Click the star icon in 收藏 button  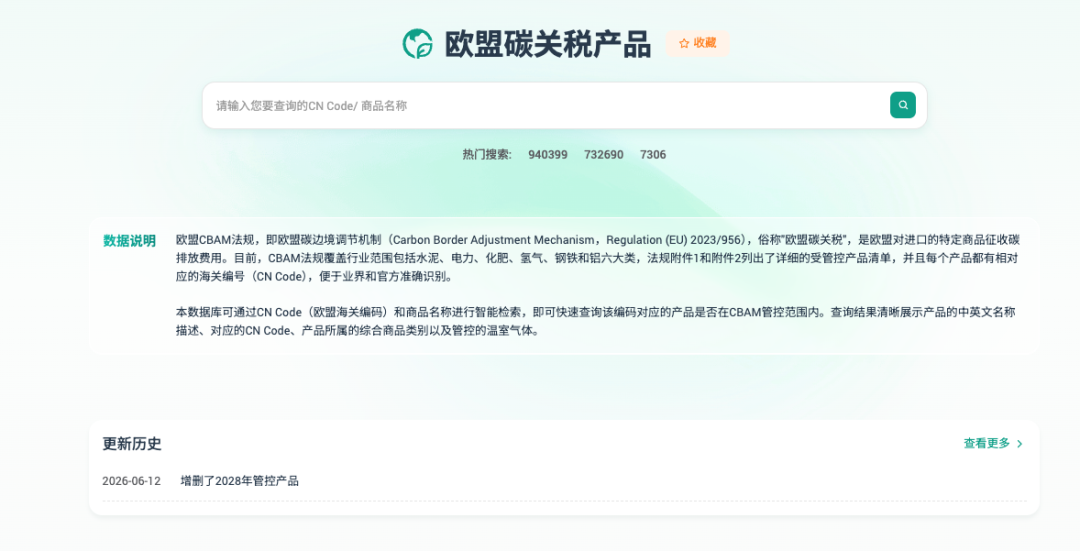(684, 43)
